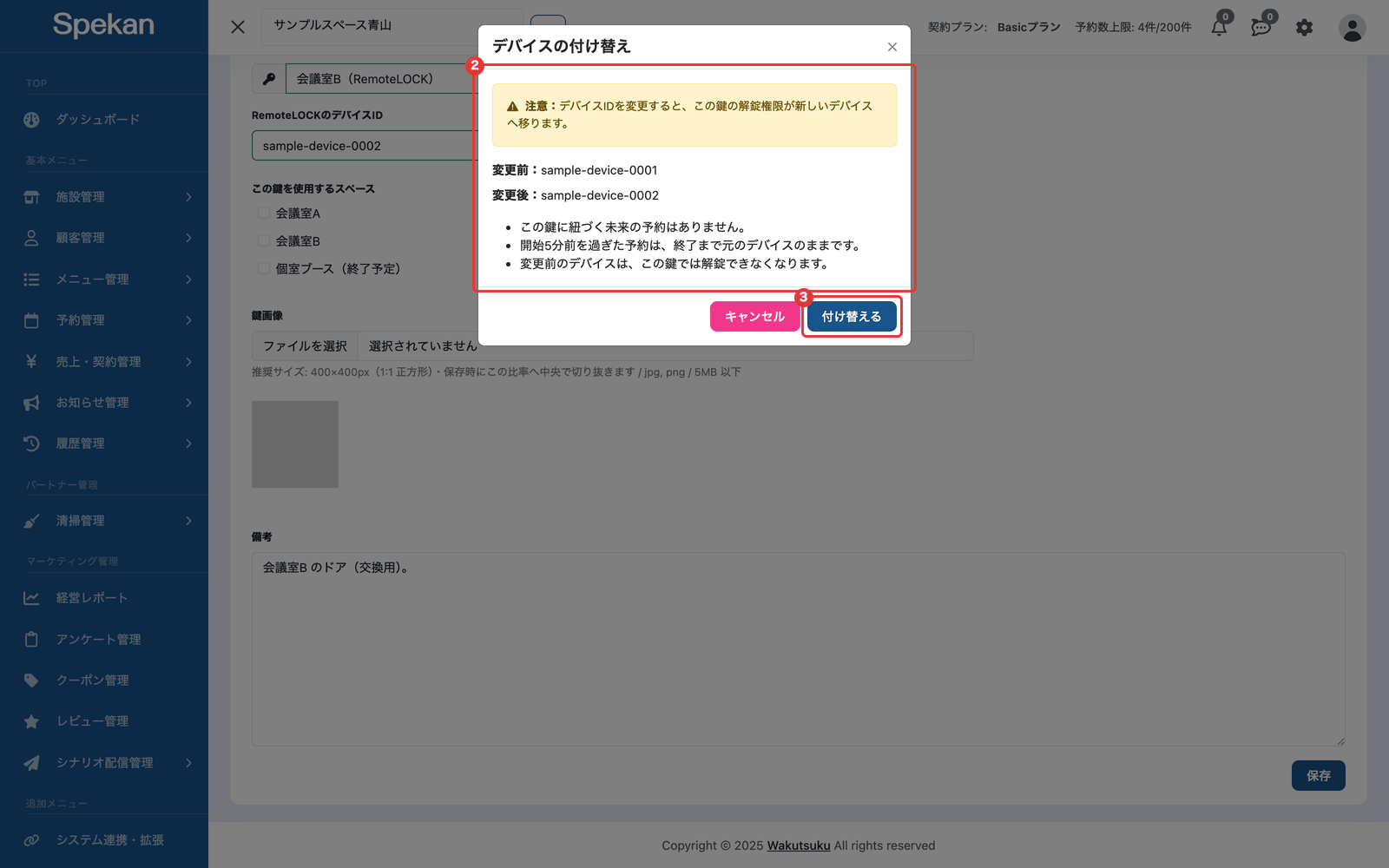
Task: Confirm with the 付け替える button
Action: coord(852,317)
